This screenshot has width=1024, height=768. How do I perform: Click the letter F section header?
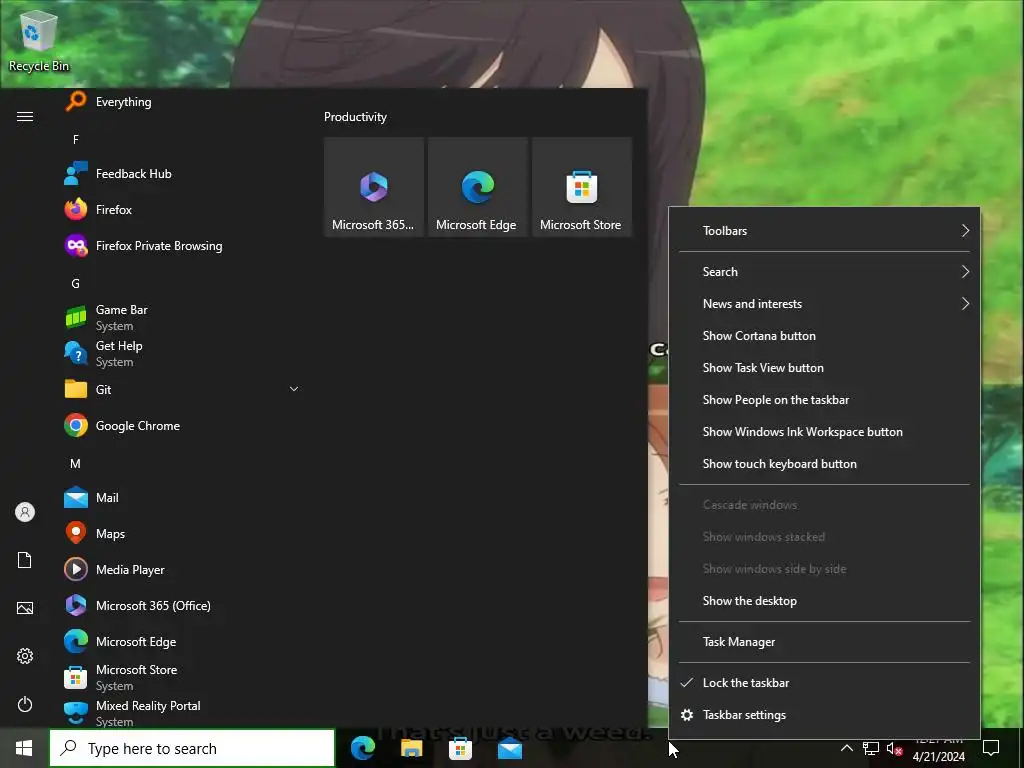[76, 139]
